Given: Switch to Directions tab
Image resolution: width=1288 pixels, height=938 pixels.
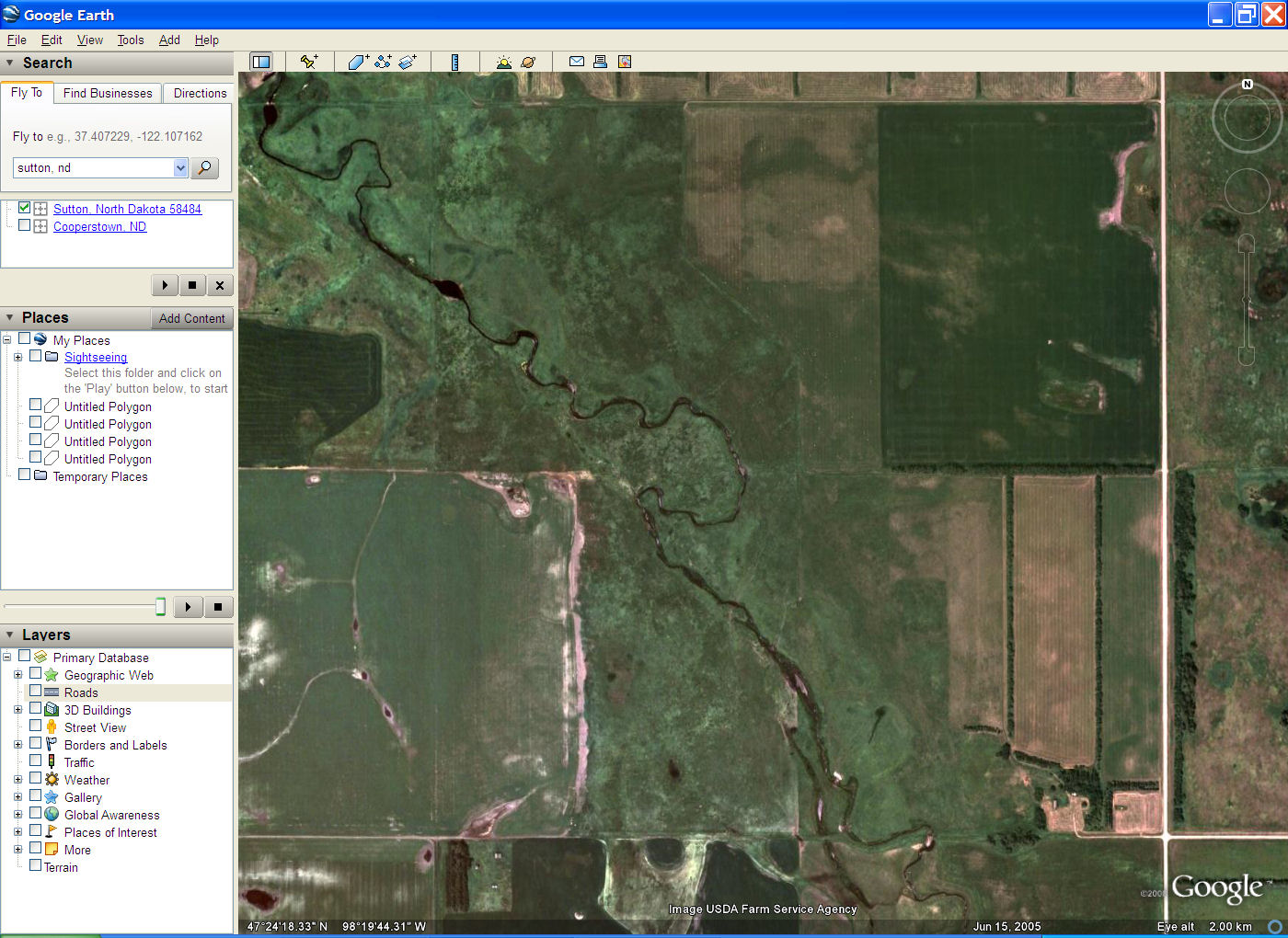Looking at the screenshot, I should click(x=200, y=93).
